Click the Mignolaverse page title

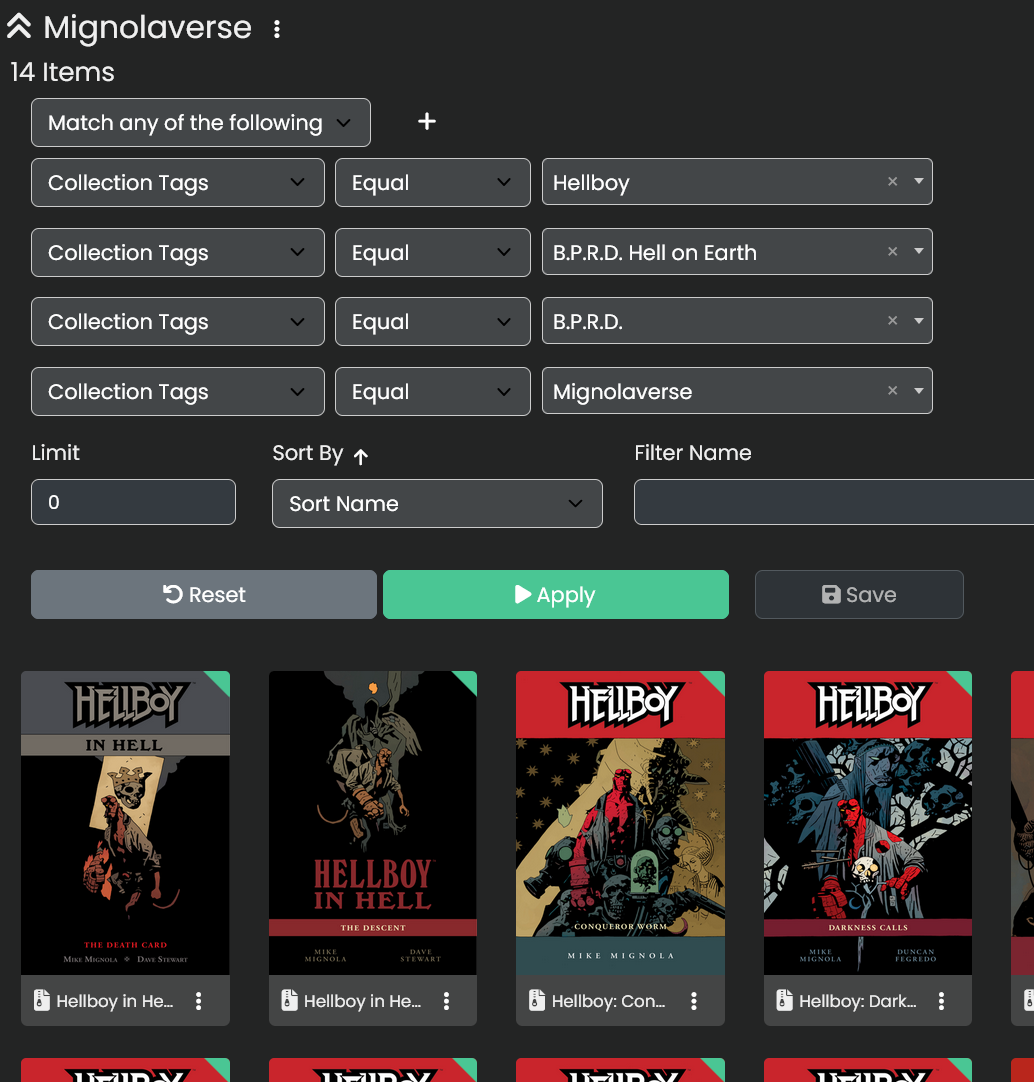(x=147, y=28)
